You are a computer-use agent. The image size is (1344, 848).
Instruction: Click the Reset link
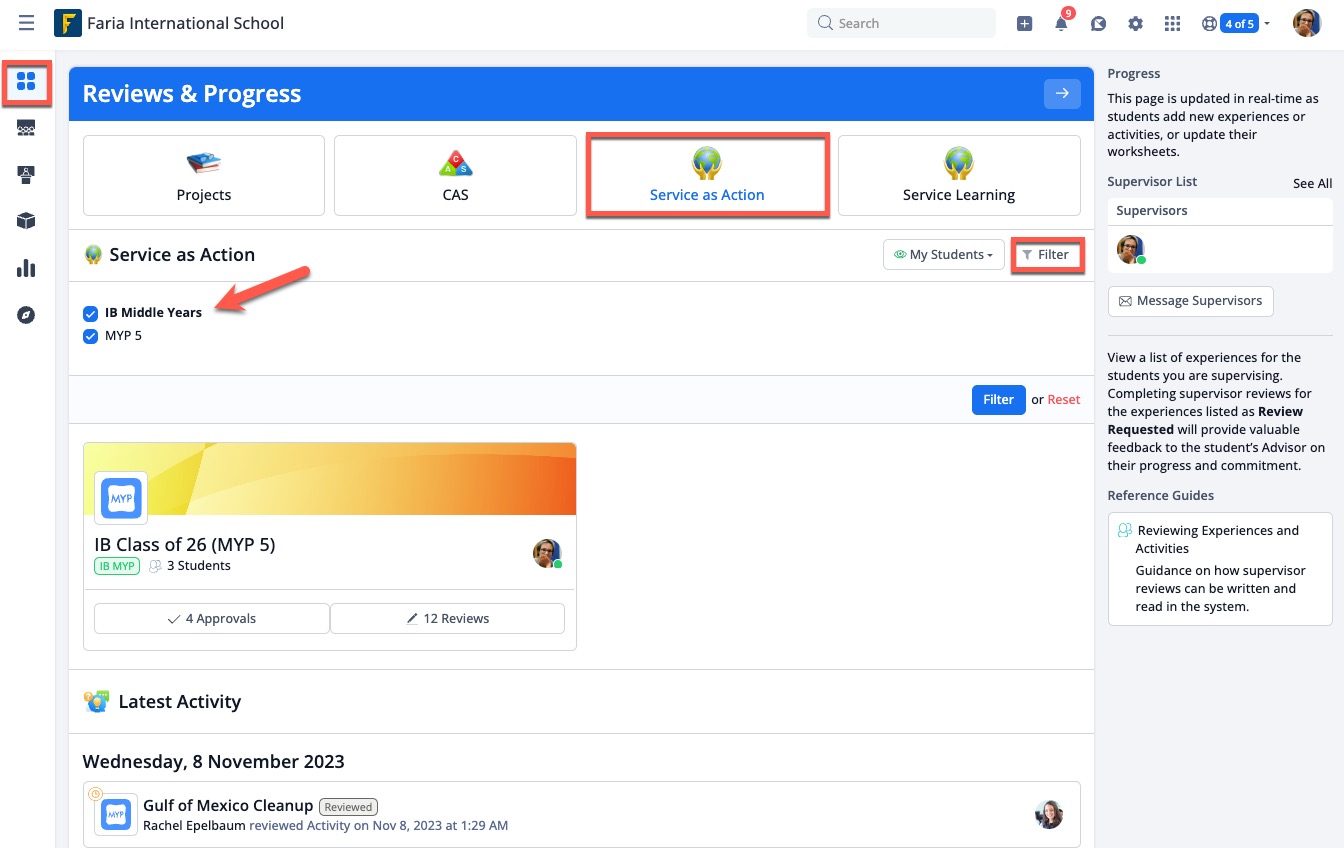tap(1063, 400)
